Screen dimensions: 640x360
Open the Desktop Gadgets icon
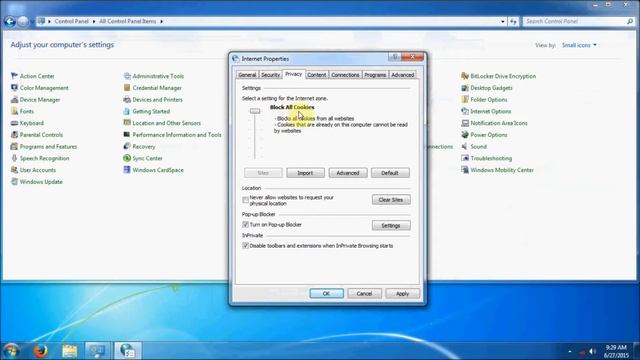click(x=465, y=88)
